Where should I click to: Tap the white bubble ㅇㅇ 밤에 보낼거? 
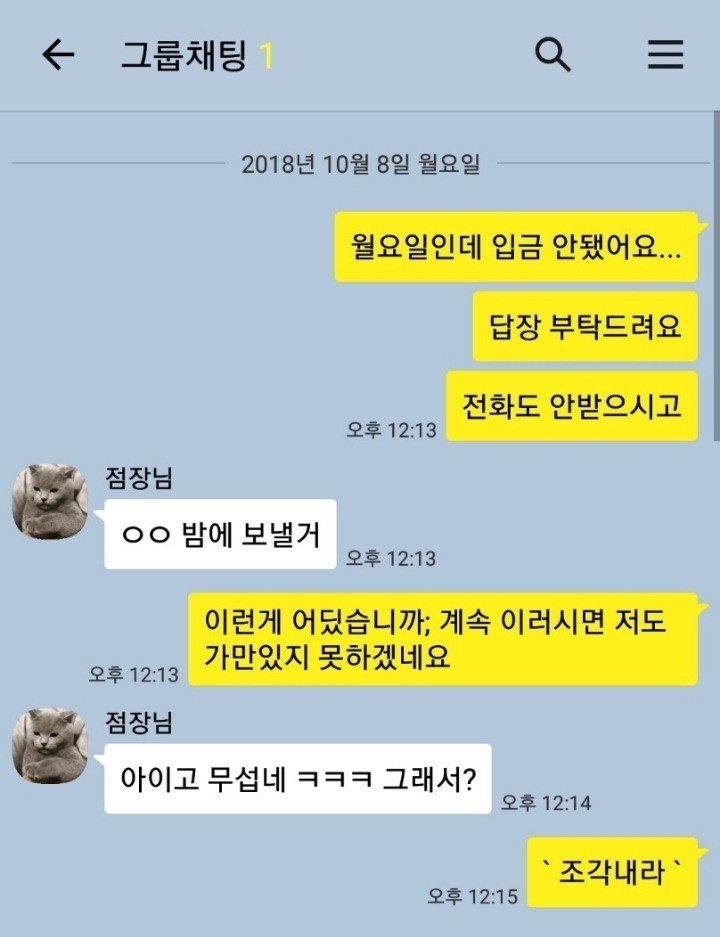[x=220, y=534]
